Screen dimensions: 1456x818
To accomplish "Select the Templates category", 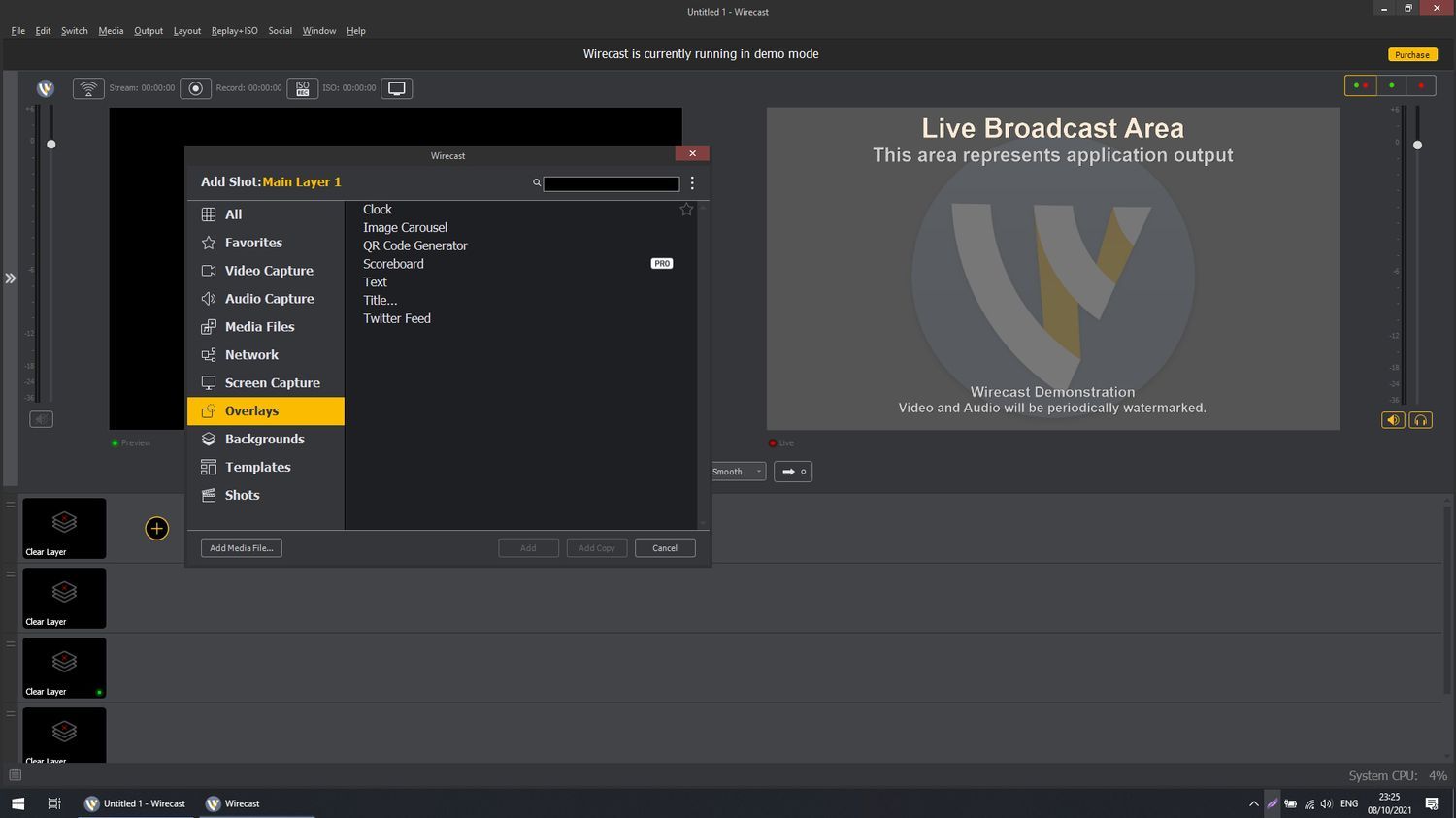I will click(265, 468).
